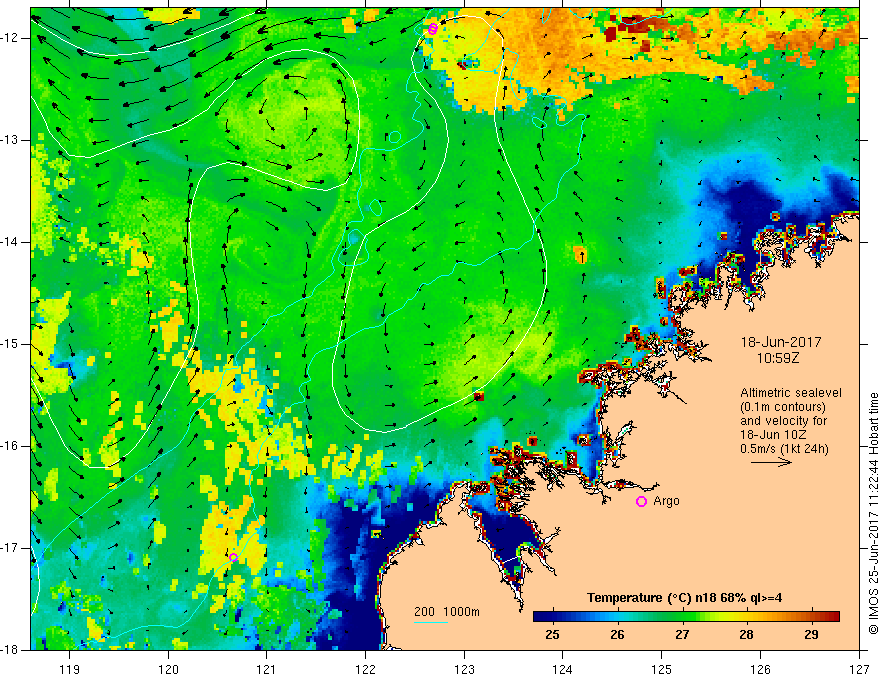The height and width of the screenshot is (680, 880).
Task: Click the magenta Argo legend circle
Action: [x=641, y=502]
